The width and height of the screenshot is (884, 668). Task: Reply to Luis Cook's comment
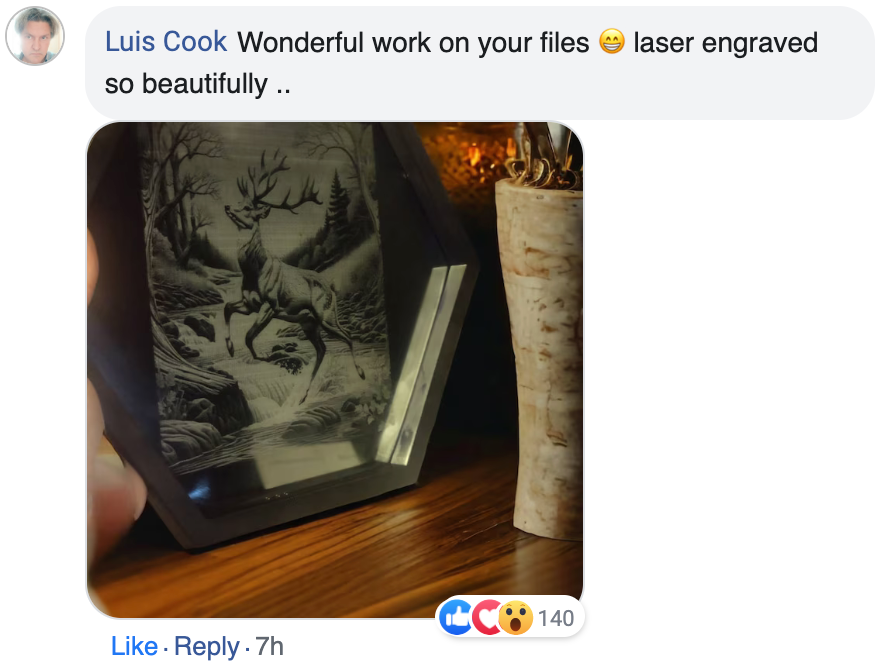[x=207, y=647]
